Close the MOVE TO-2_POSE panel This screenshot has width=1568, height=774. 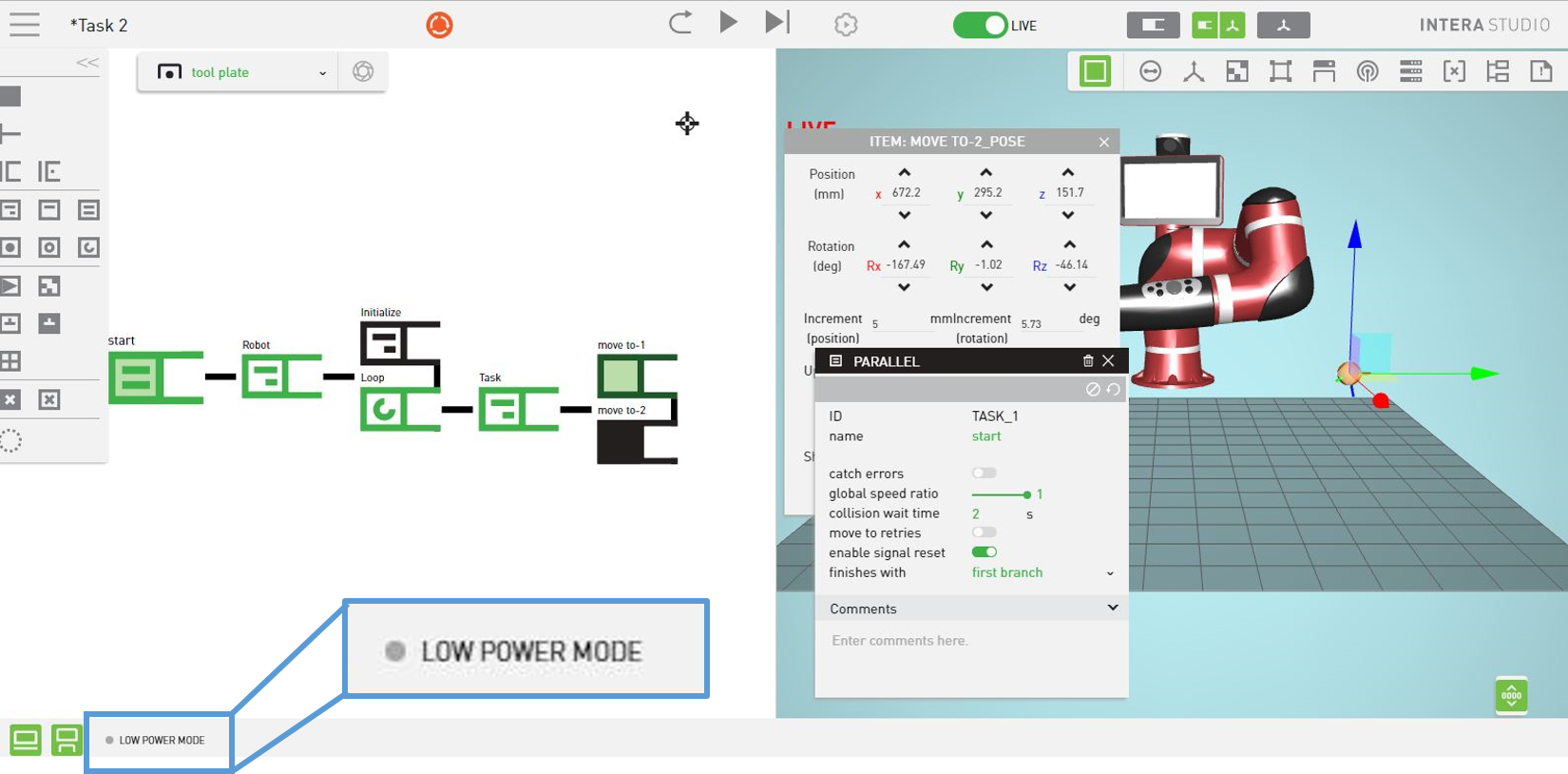pos(1104,142)
